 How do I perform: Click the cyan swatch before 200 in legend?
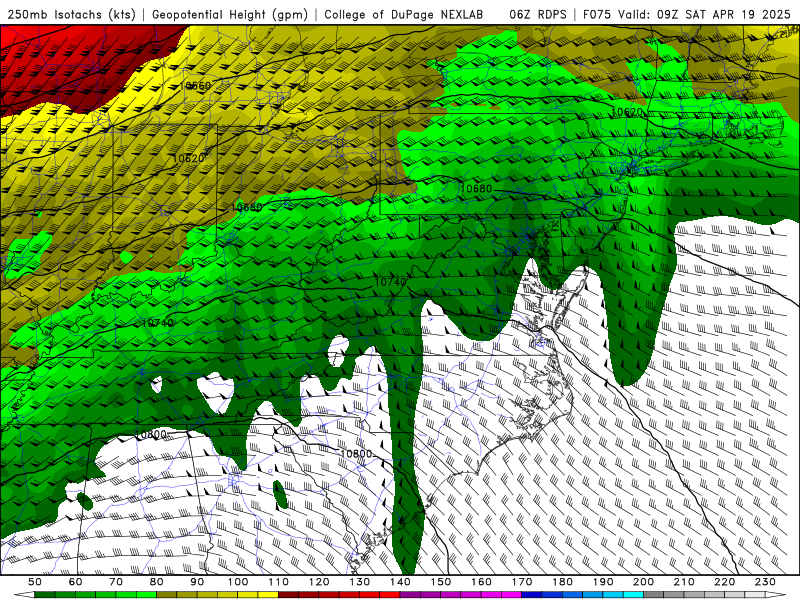[634, 595]
